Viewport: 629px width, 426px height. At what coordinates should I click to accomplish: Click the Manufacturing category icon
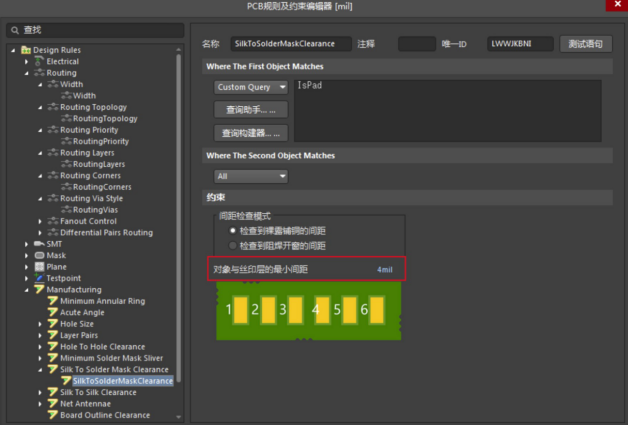click(38, 290)
